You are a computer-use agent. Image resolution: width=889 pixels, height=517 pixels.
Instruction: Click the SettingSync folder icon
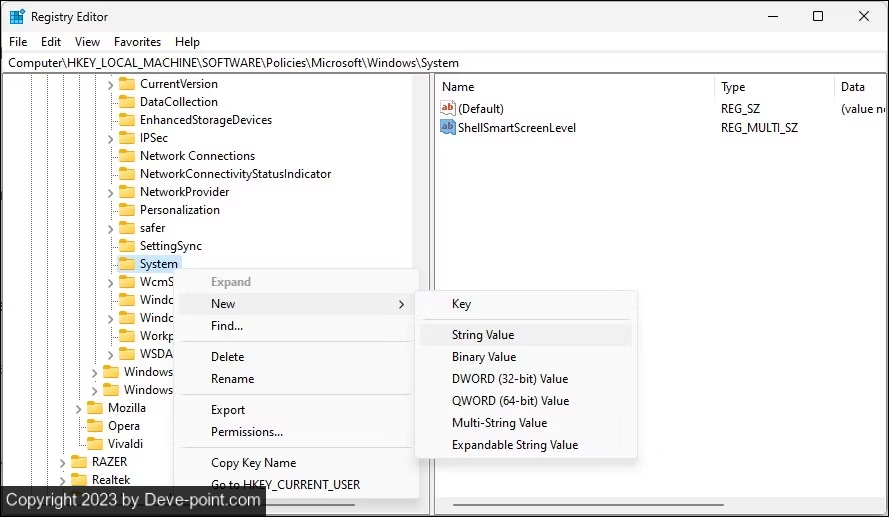[x=126, y=246]
